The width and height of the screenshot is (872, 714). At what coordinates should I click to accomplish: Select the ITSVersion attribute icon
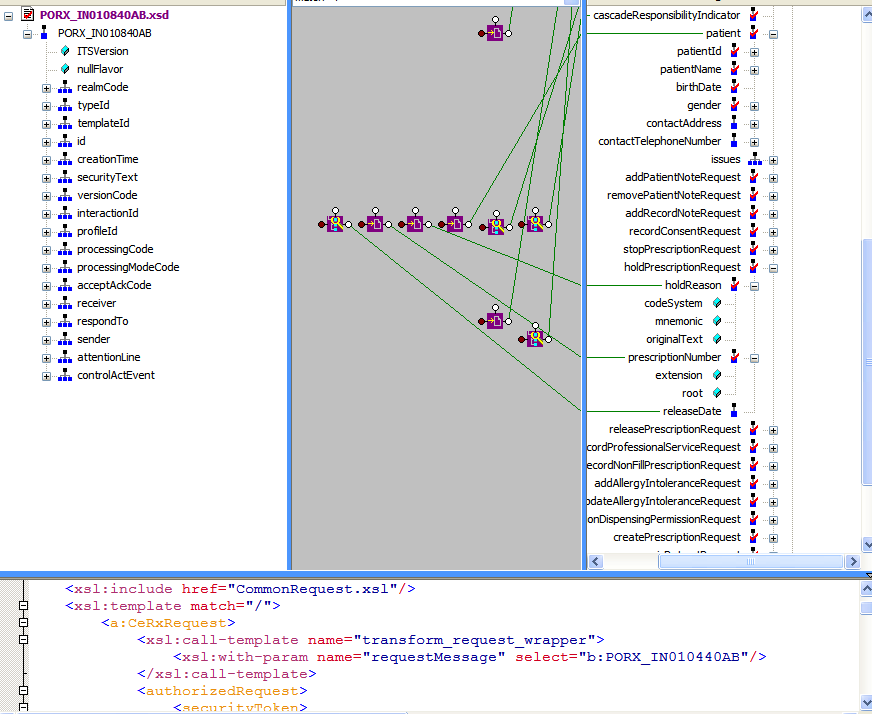tap(65, 51)
